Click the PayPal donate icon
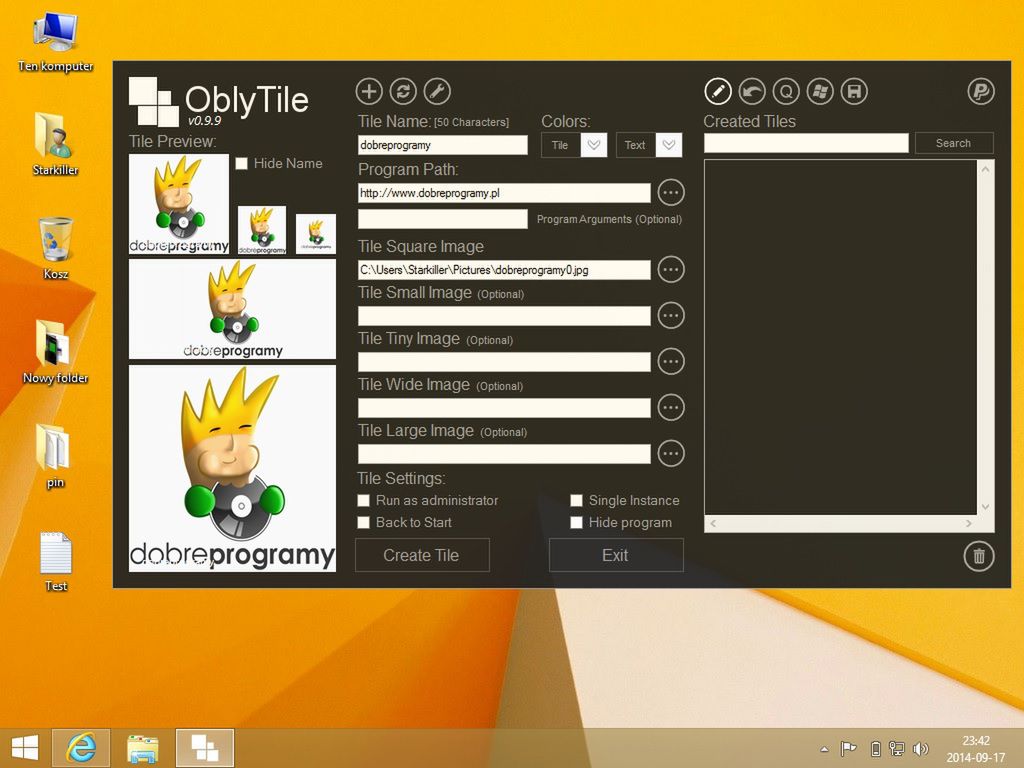Image resolution: width=1024 pixels, height=768 pixels. 980,91
